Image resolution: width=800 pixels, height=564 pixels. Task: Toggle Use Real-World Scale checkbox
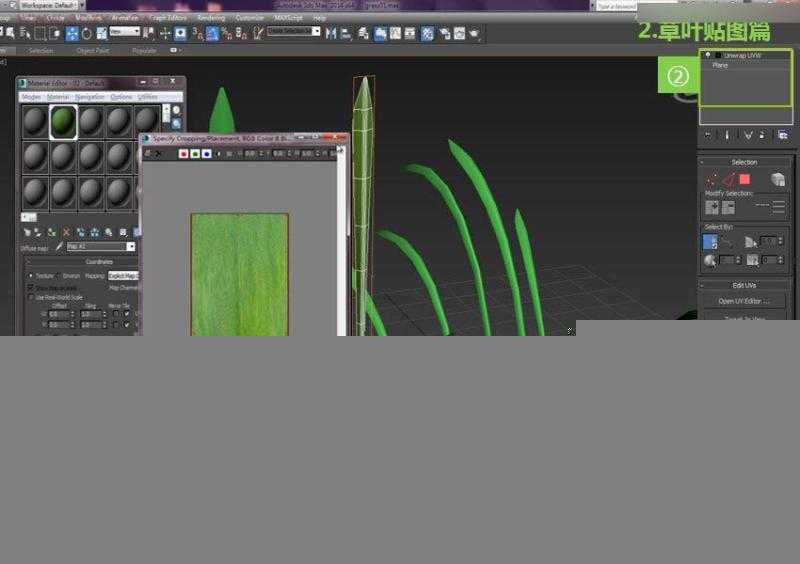pos(31,297)
